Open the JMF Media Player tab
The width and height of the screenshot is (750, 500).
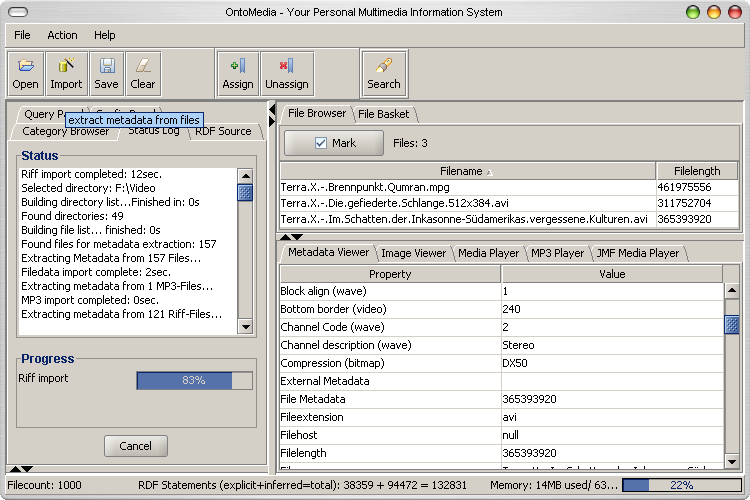pyautogui.click(x=638, y=253)
